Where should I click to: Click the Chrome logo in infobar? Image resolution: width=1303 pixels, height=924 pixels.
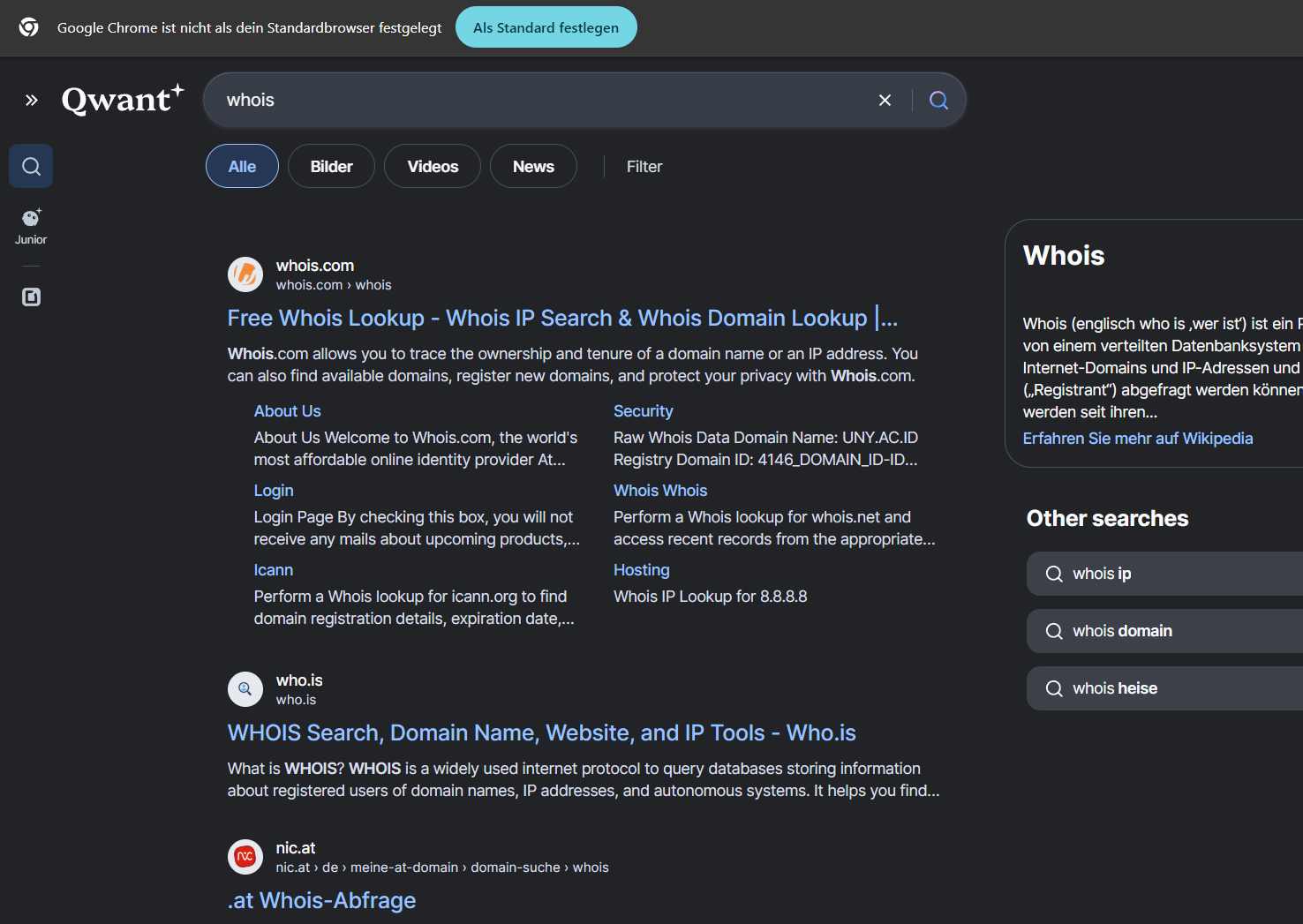click(x=29, y=27)
